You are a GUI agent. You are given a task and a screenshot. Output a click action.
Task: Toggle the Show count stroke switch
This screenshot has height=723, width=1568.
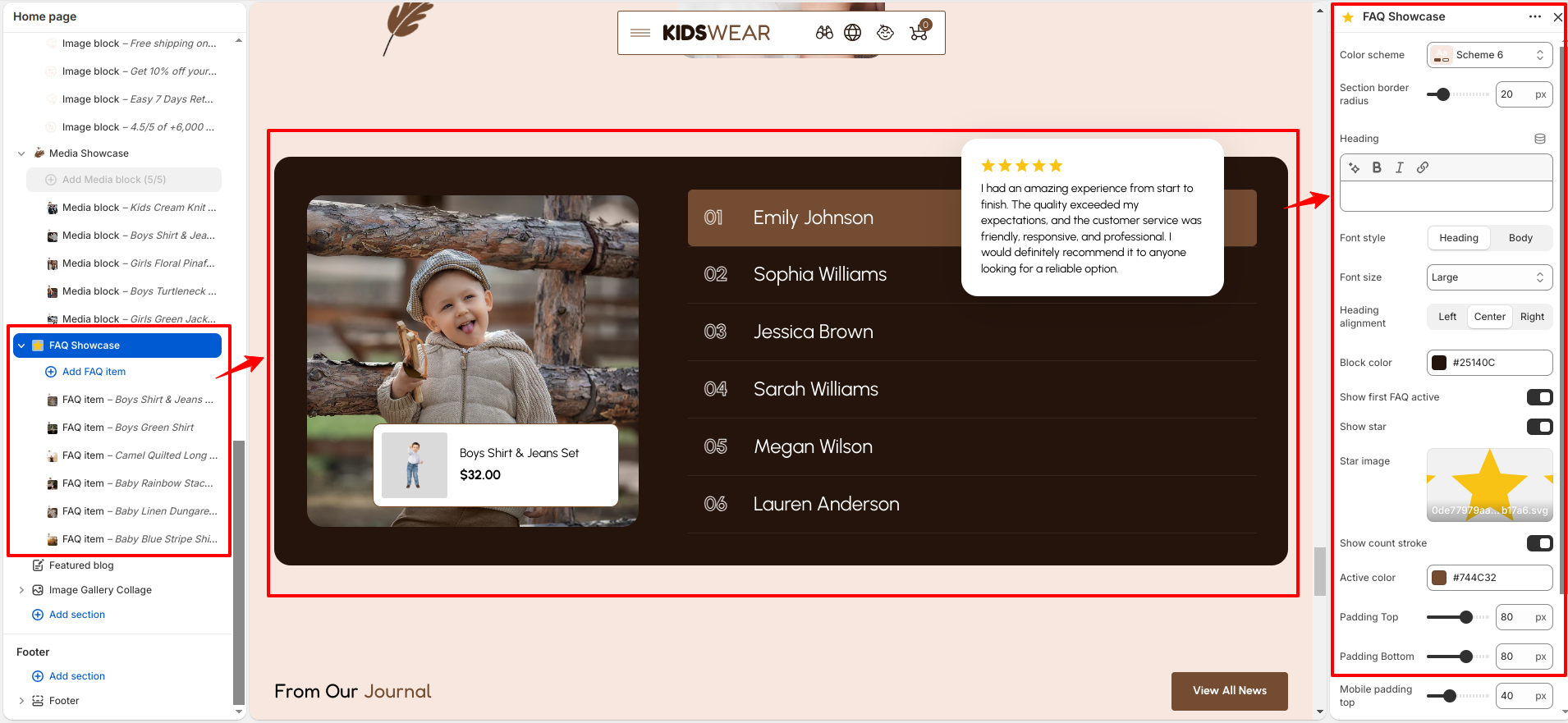click(1540, 543)
